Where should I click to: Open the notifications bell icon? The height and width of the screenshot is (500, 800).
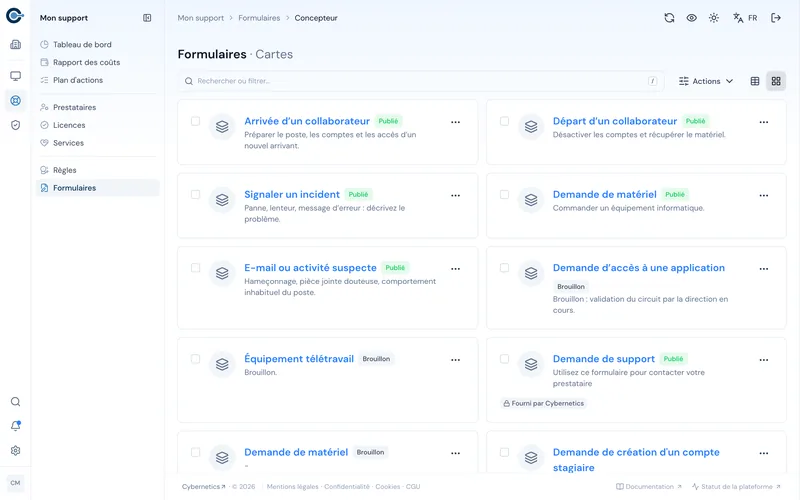15,426
